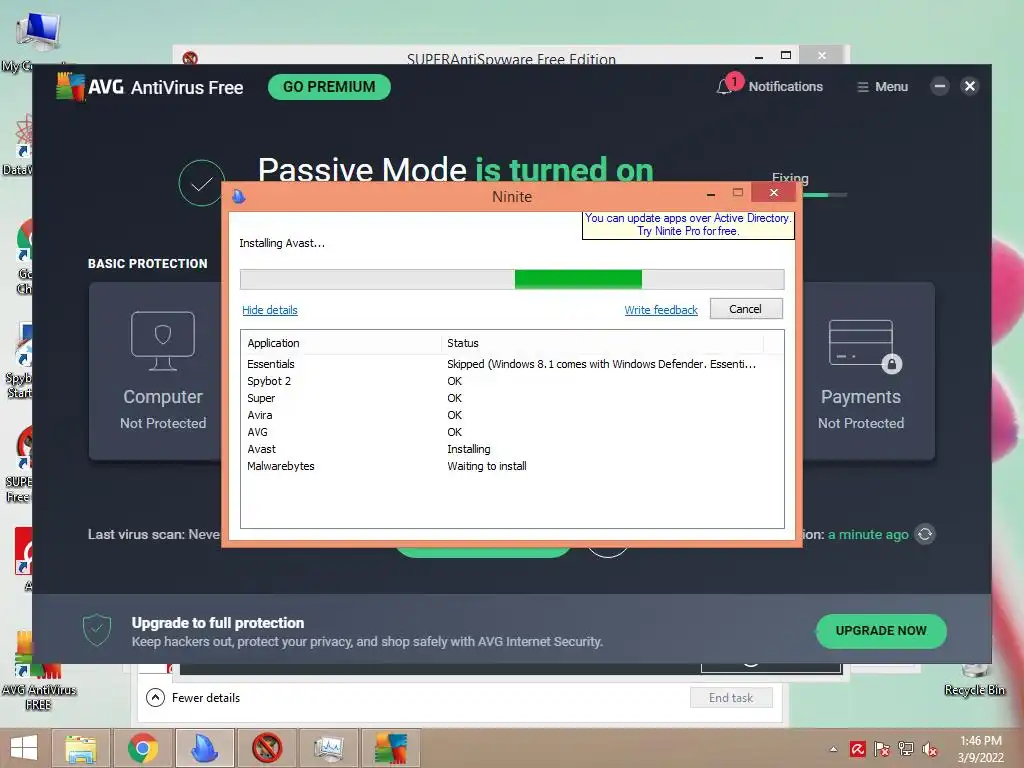Click the GO PREMIUM button in AVG
This screenshot has height=768, width=1024.
point(329,87)
